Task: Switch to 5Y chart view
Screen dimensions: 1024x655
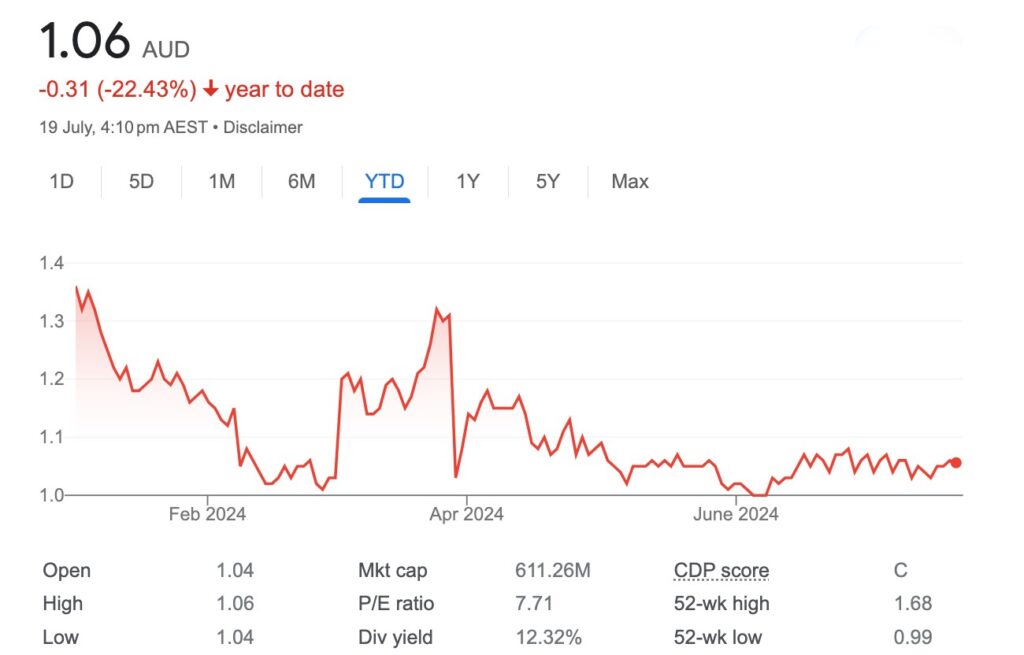Action: 547,181
